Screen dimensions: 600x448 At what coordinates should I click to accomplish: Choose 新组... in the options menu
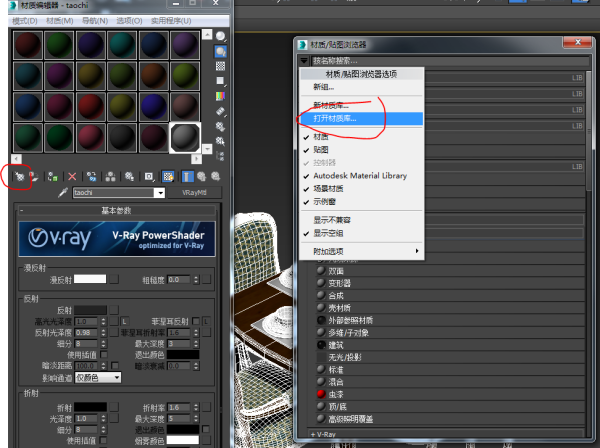361,87
